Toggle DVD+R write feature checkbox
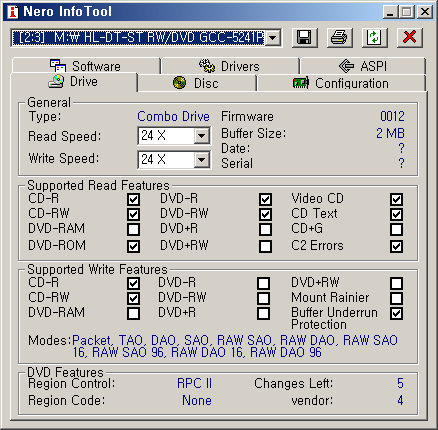 [264, 313]
